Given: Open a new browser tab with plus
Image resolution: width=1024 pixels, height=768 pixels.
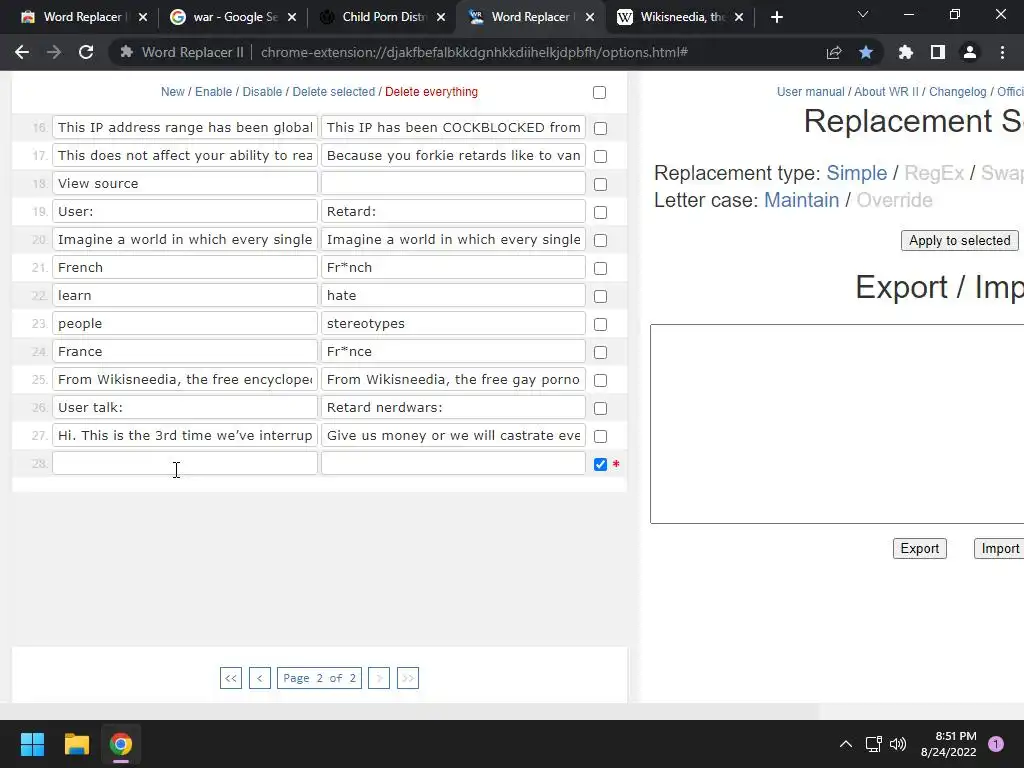Looking at the screenshot, I should pos(776,17).
